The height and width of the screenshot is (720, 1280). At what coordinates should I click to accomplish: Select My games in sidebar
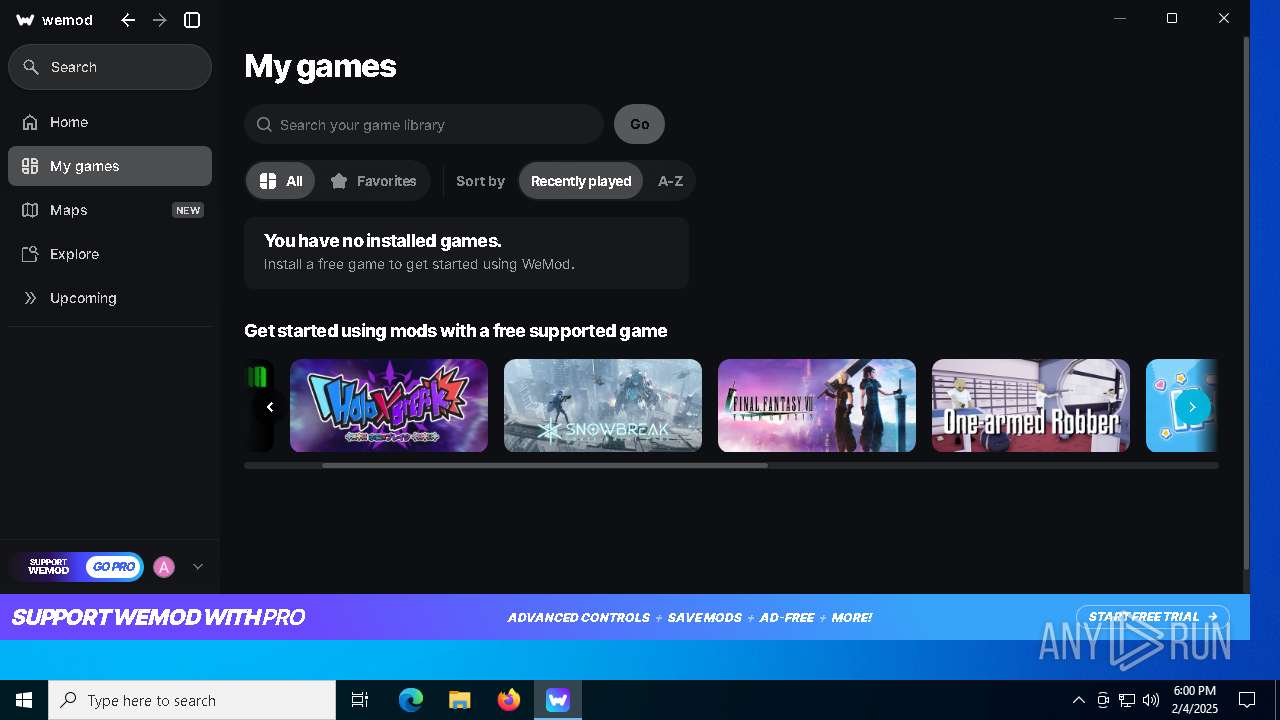click(x=110, y=166)
